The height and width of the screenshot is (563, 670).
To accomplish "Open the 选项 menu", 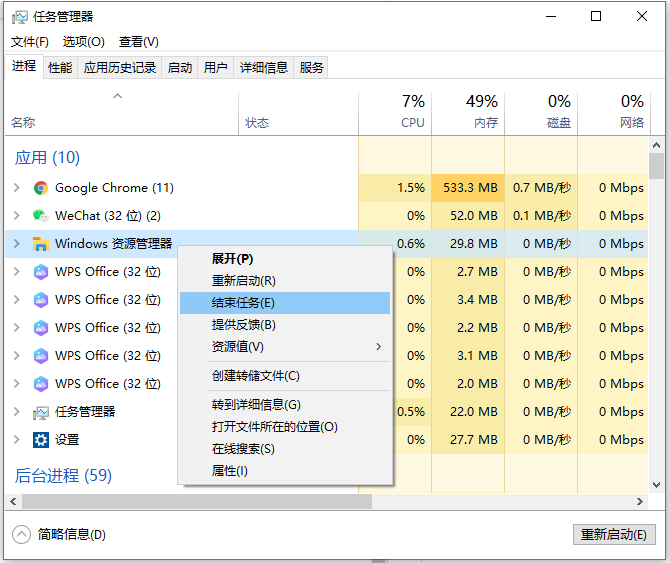I will (83, 42).
